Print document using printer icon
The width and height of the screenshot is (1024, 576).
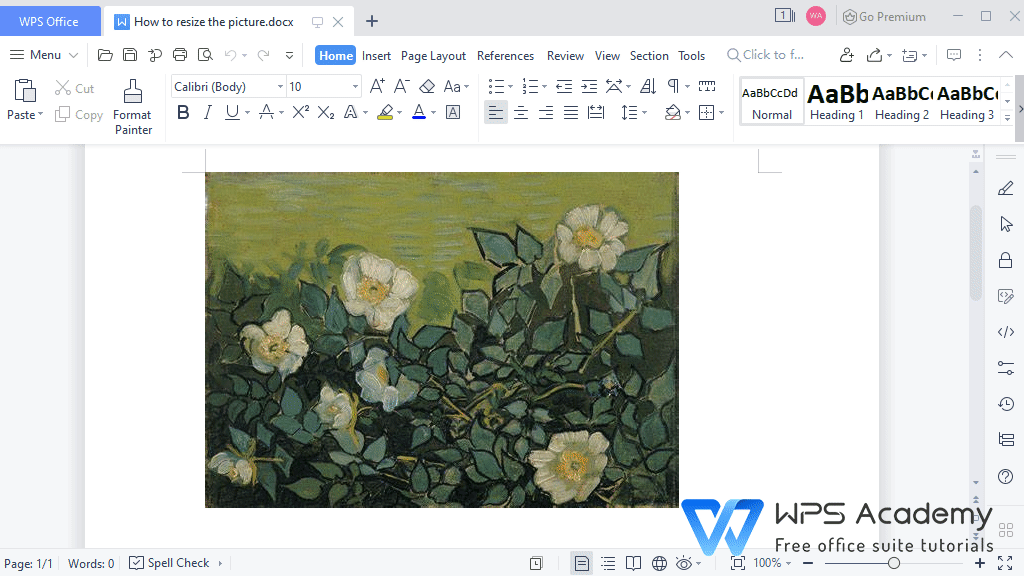coord(180,55)
